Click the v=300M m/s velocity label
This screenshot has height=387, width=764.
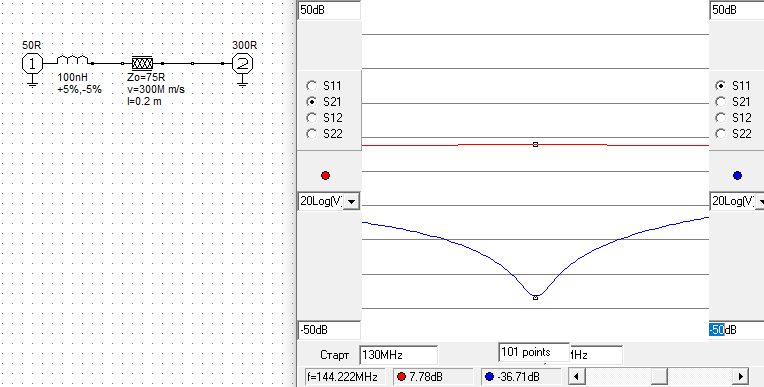(155, 89)
